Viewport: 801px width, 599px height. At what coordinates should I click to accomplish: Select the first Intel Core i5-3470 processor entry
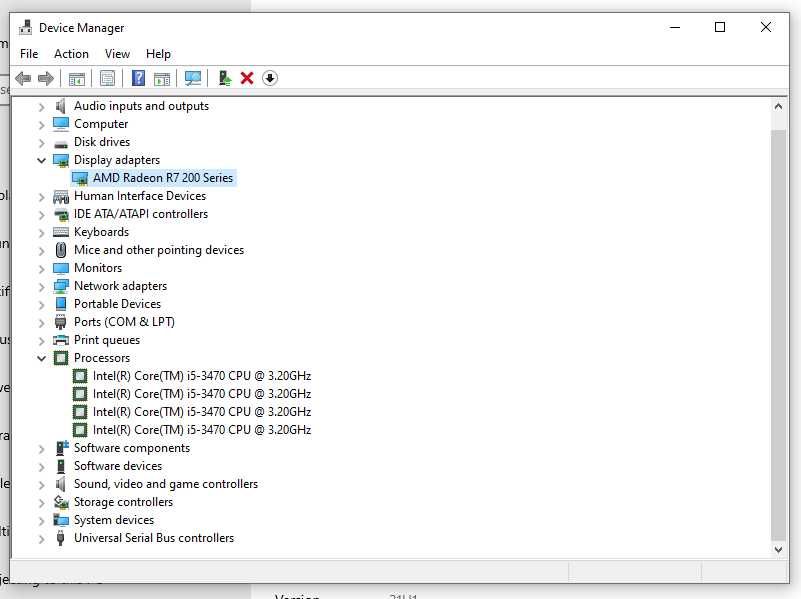[x=202, y=376]
